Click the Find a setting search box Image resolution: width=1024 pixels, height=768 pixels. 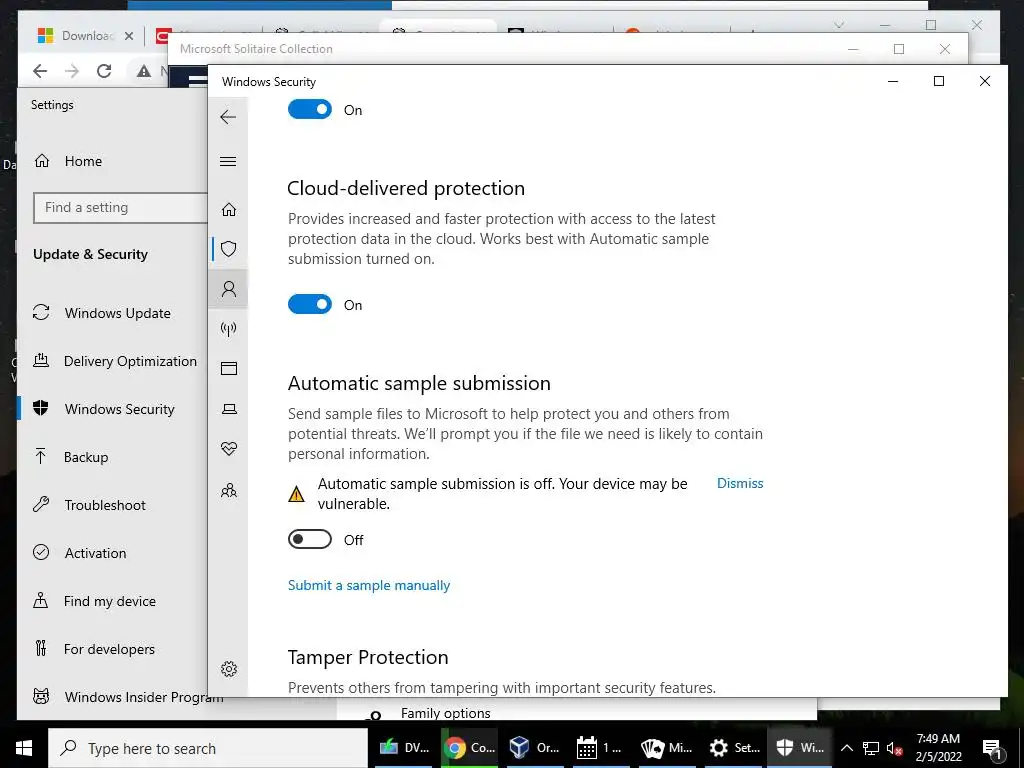tap(120, 208)
